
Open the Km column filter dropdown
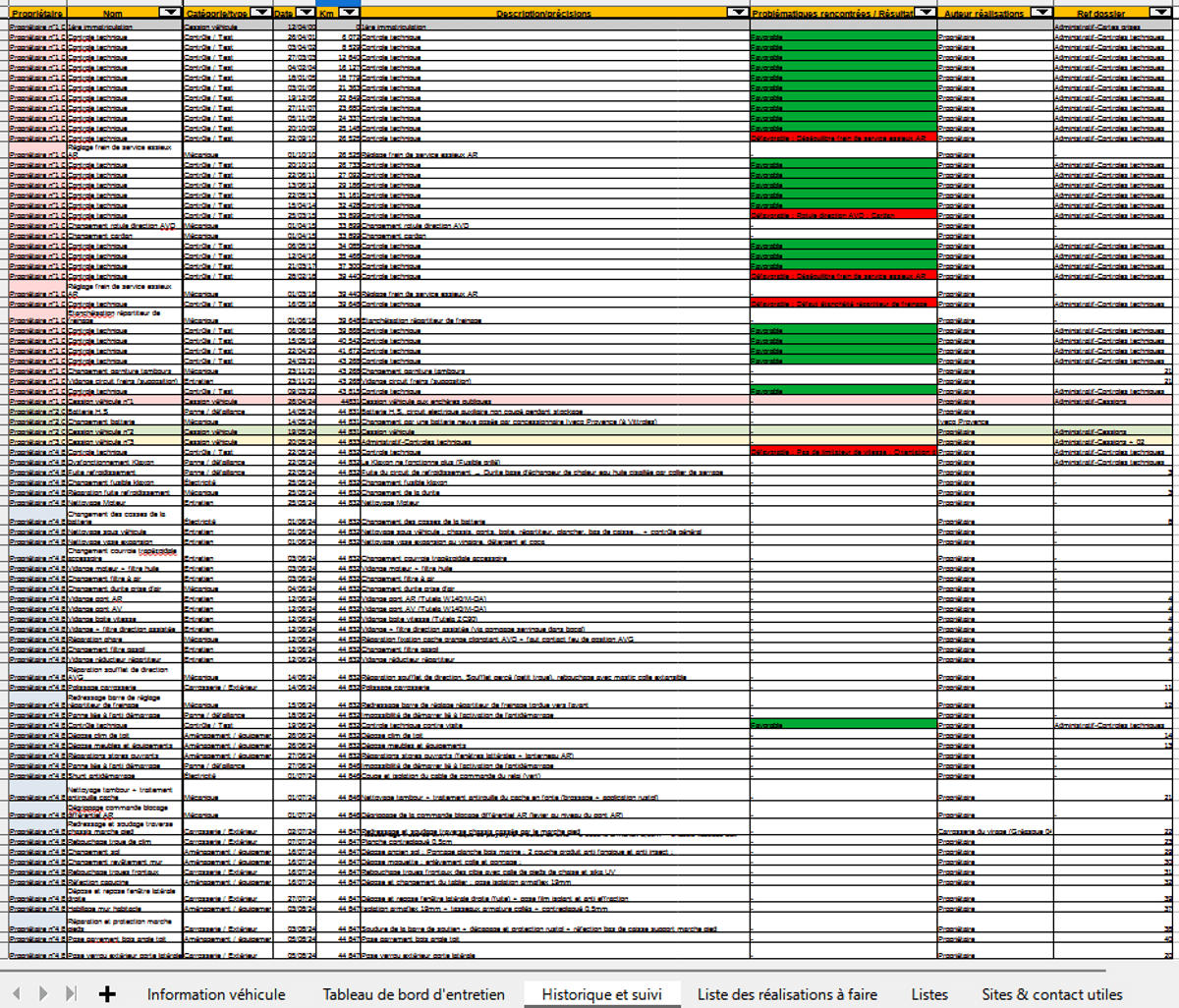[349, 13]
